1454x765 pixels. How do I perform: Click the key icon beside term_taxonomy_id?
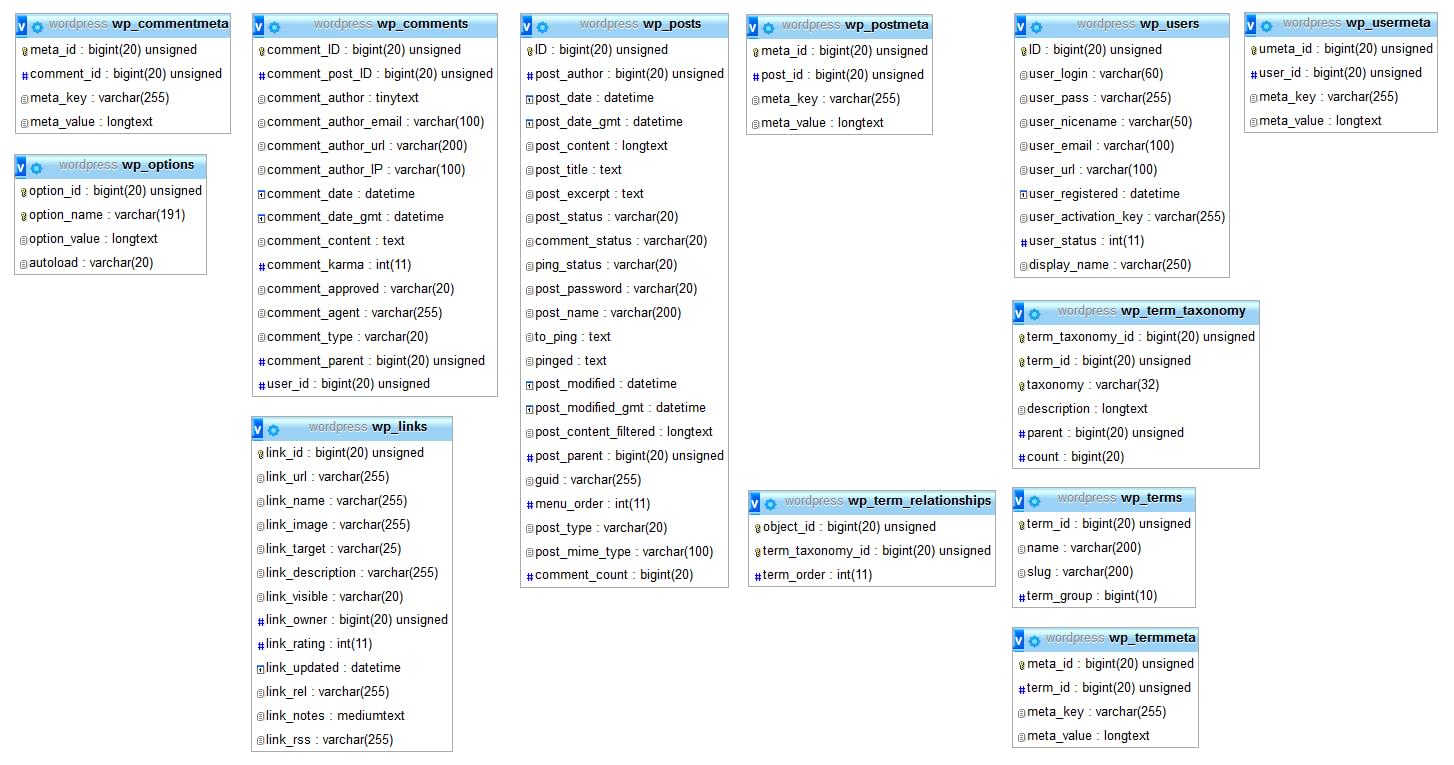click(1024, 336)
